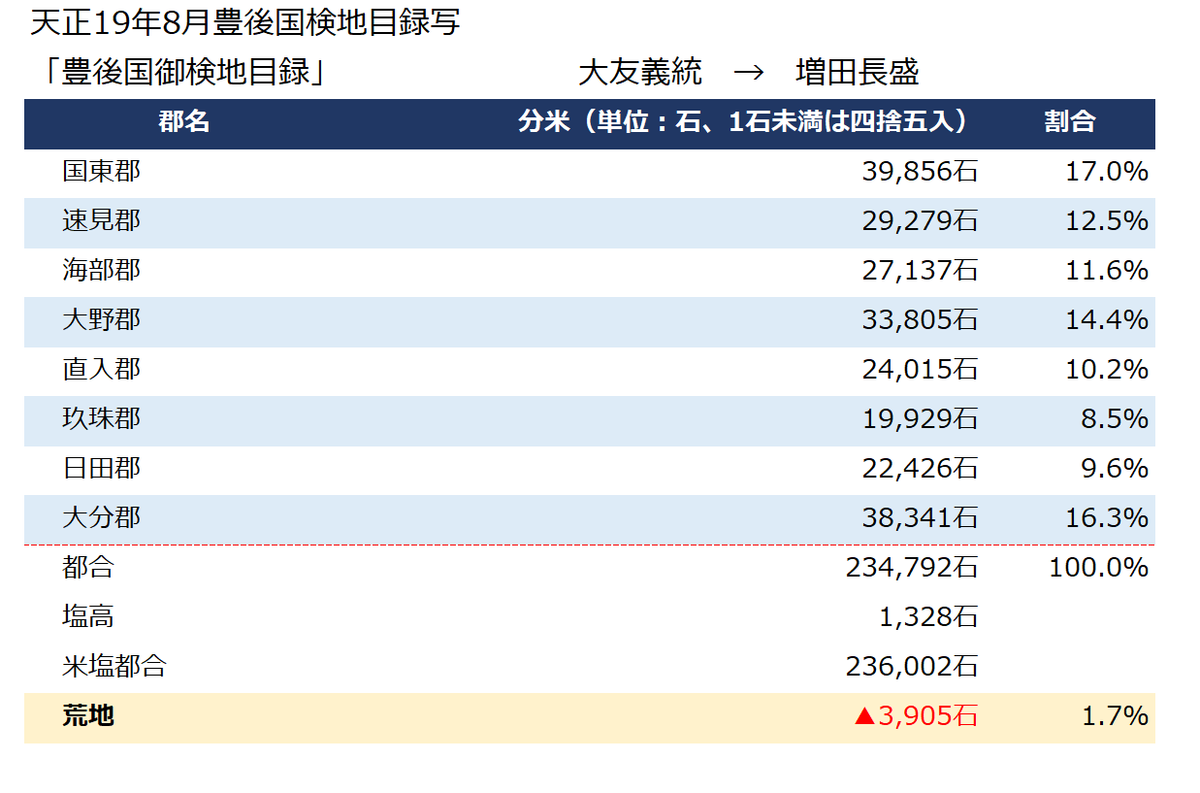
Task: Click the 都合 total row label
Action: [x=88, y=568]
